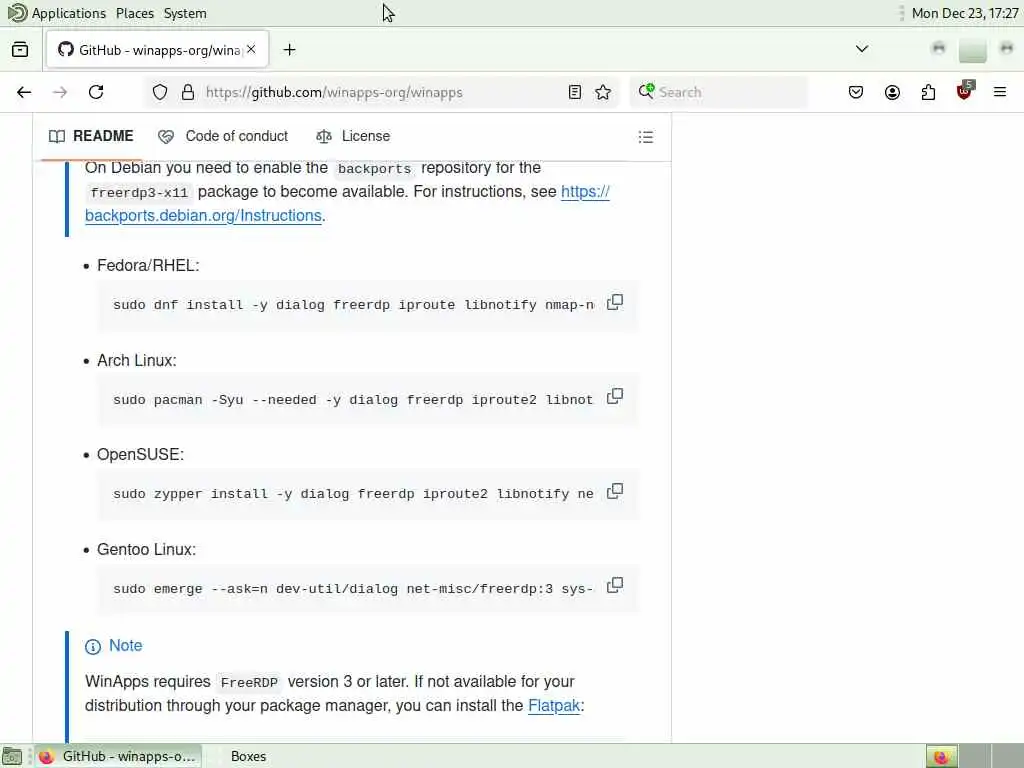This screenshot has height=768, width=1024.
Task: Open the System menu
Action: [x=185, y=13]
